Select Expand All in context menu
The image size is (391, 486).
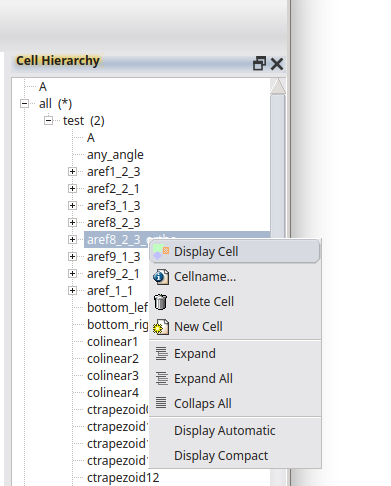pos(235,379)
